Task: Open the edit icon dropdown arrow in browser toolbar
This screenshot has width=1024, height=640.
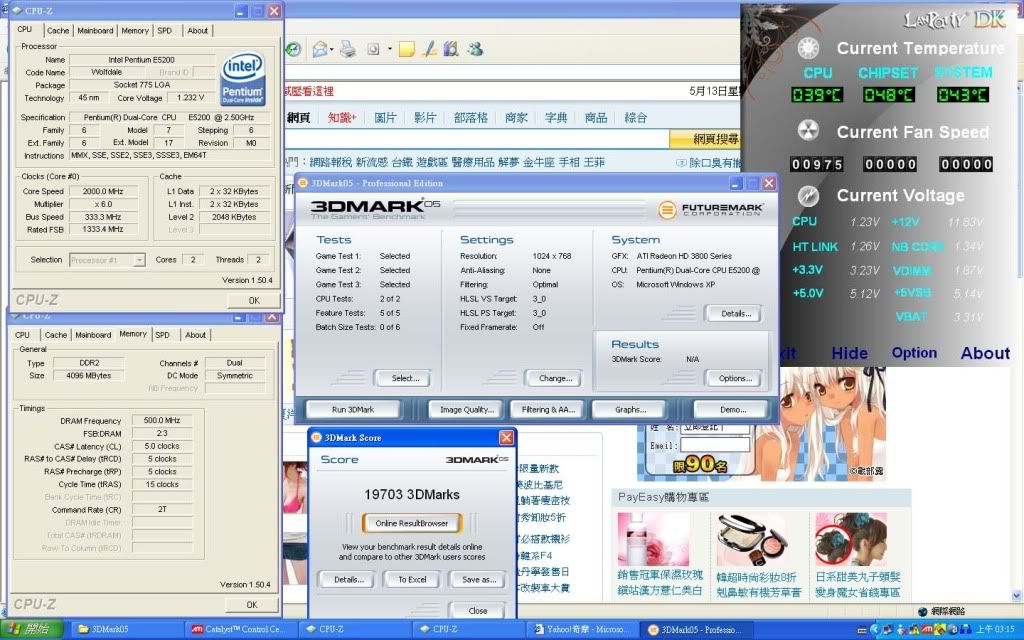Action: tap(390, 50)
